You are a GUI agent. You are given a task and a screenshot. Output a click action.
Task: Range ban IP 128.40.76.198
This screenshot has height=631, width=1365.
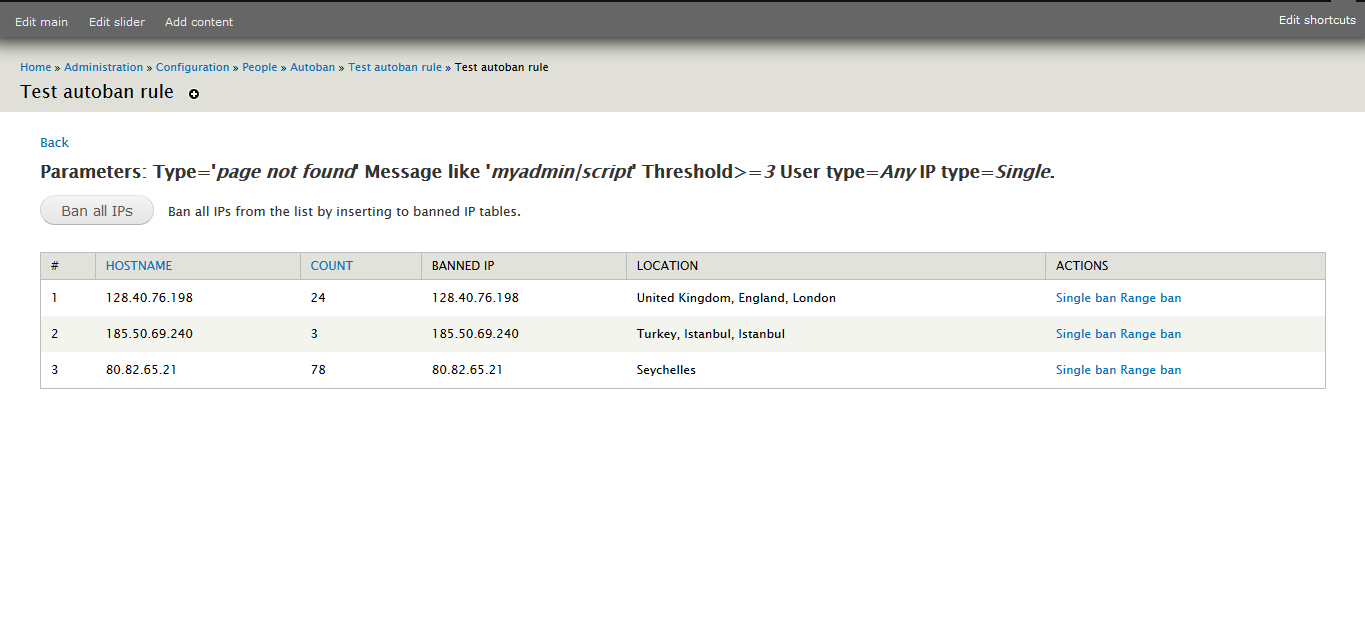1152,297
